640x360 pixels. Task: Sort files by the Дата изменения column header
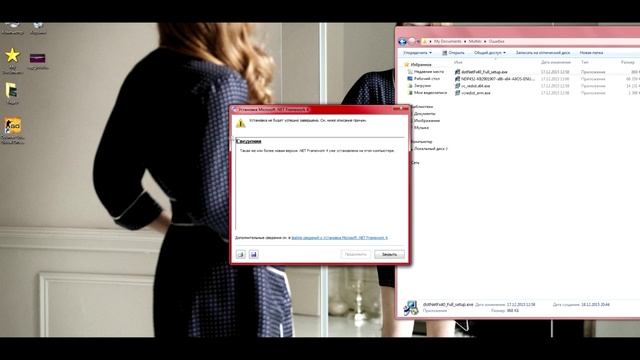coord(556,62)
